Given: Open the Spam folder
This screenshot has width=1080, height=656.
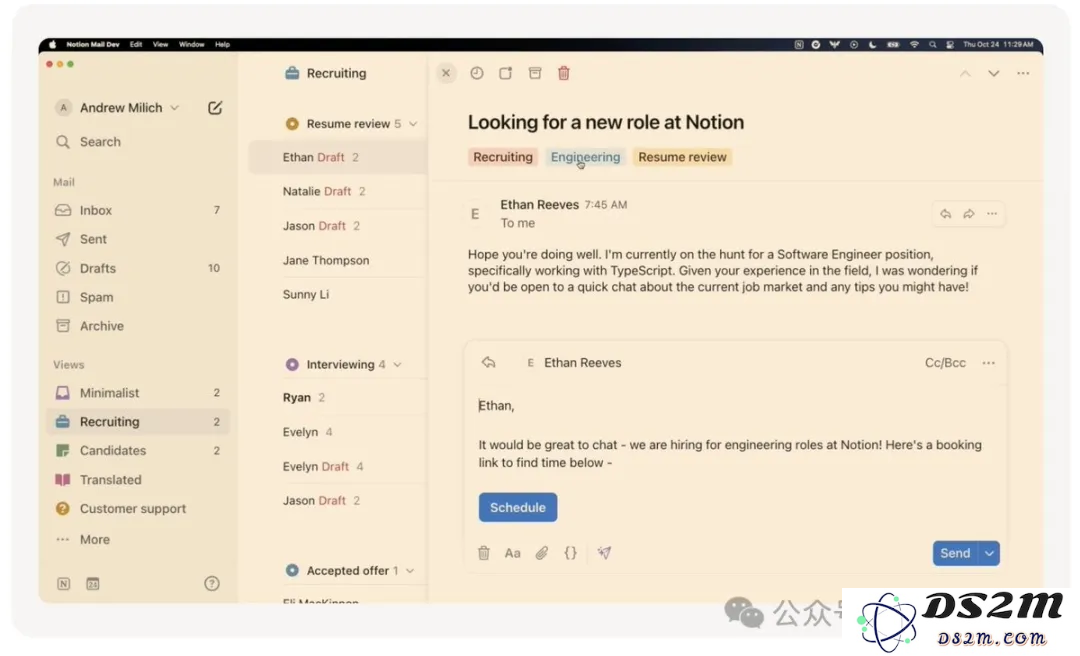Looking at the screenshot, I should tap(138, 297).
